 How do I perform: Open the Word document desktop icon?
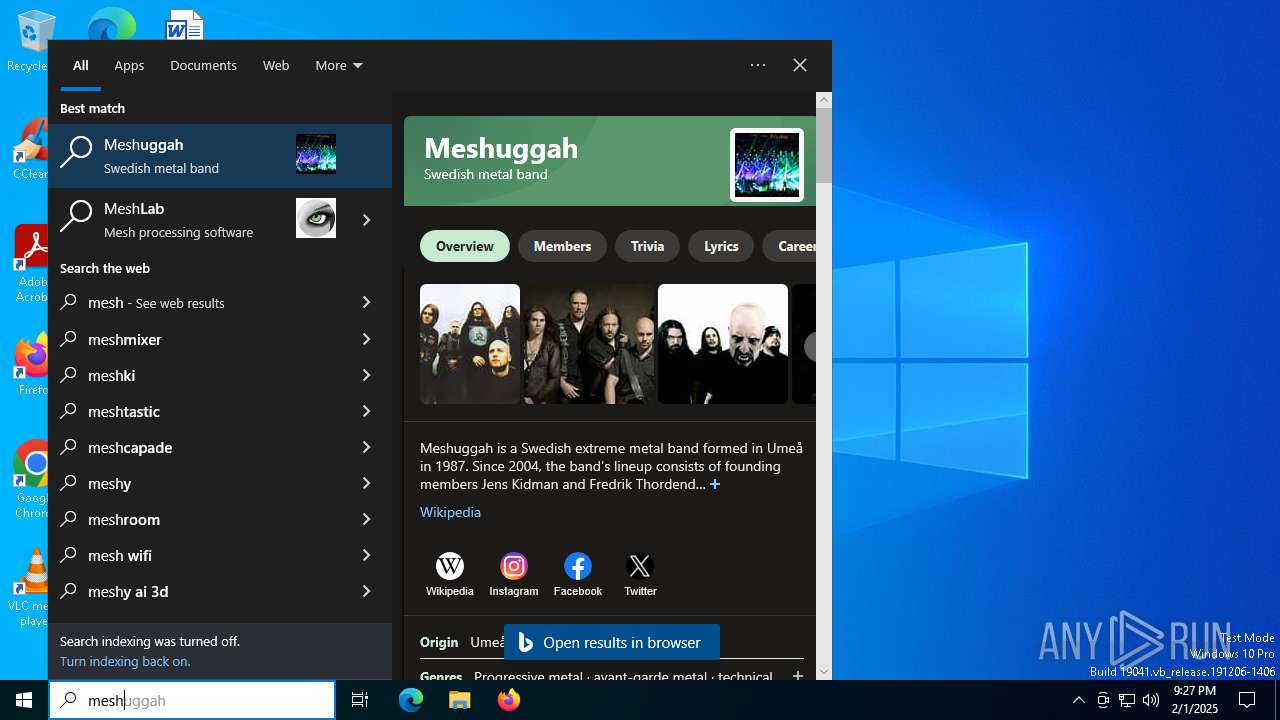click(185, 24)
